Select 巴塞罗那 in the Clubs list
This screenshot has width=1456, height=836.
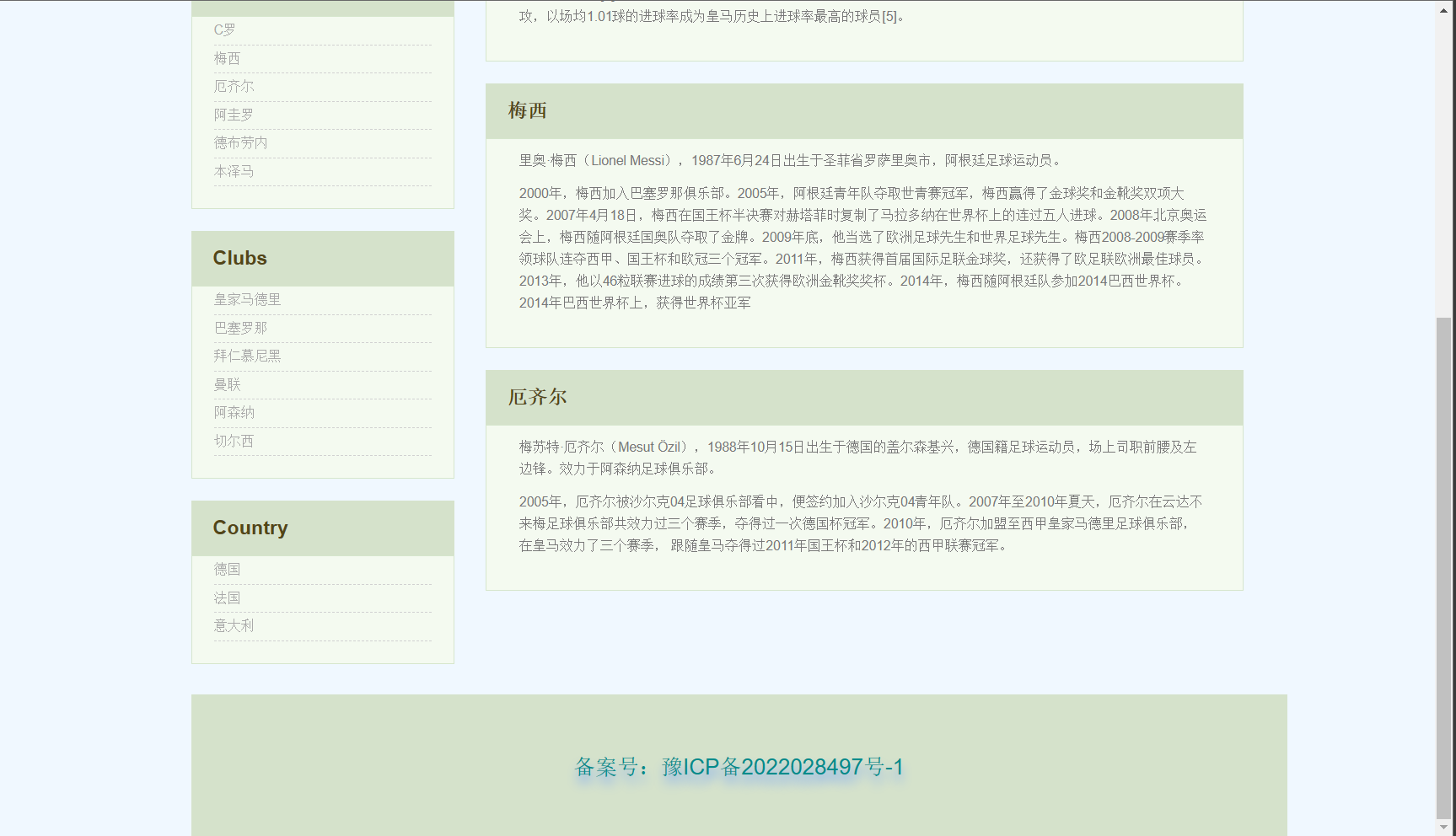pyautogui.click(x=240, y=328)
